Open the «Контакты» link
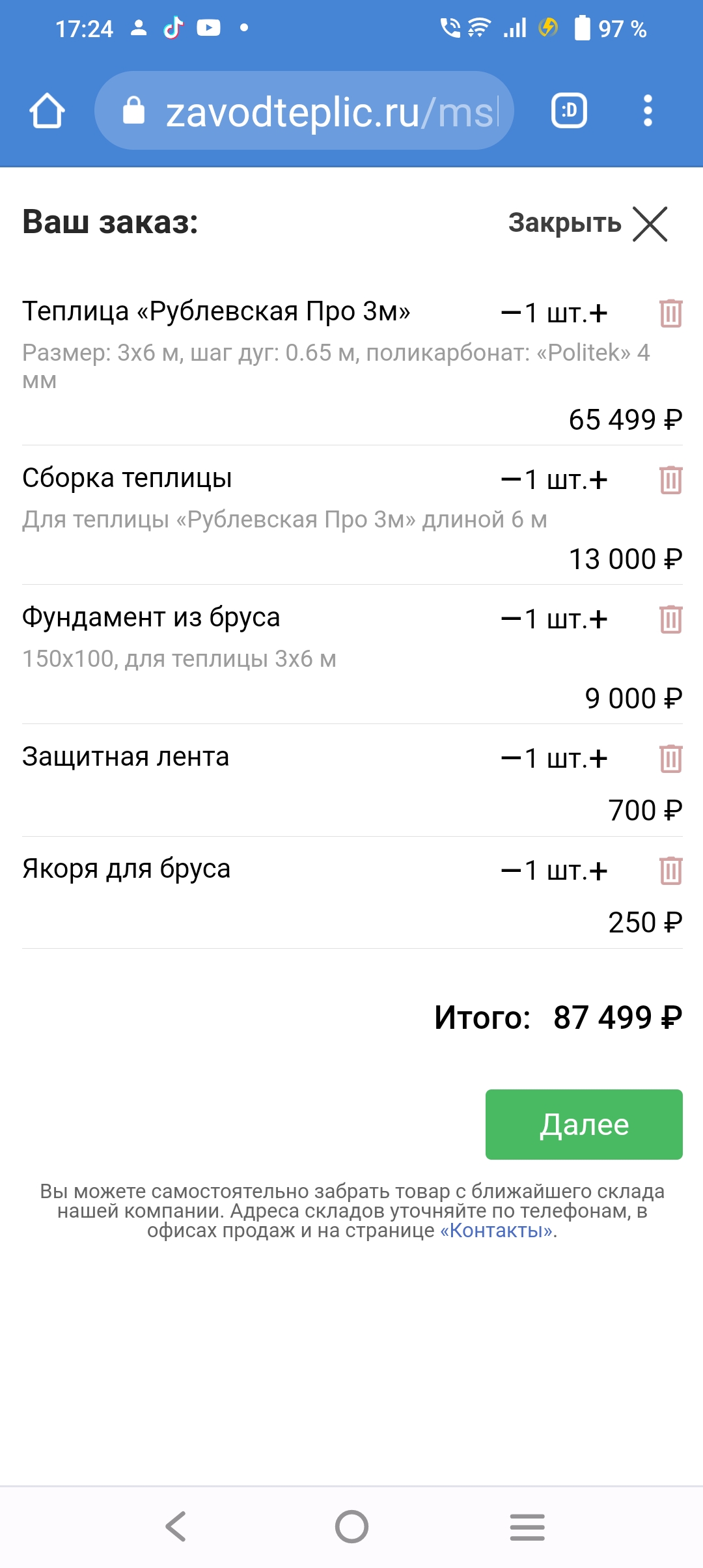Image resolution: width=703 pixels, height=1568 pixels. click(x=498, y=1231)
